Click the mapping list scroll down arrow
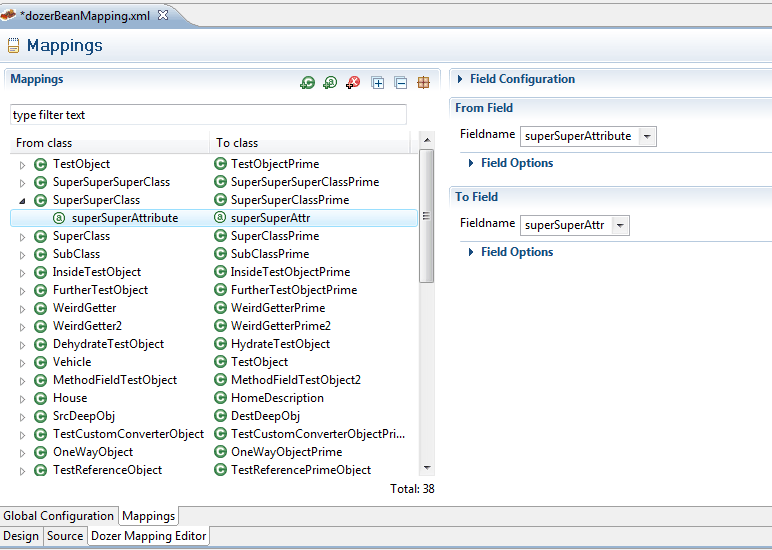This screenshot has height=550, width=772. tap(427, 468)
